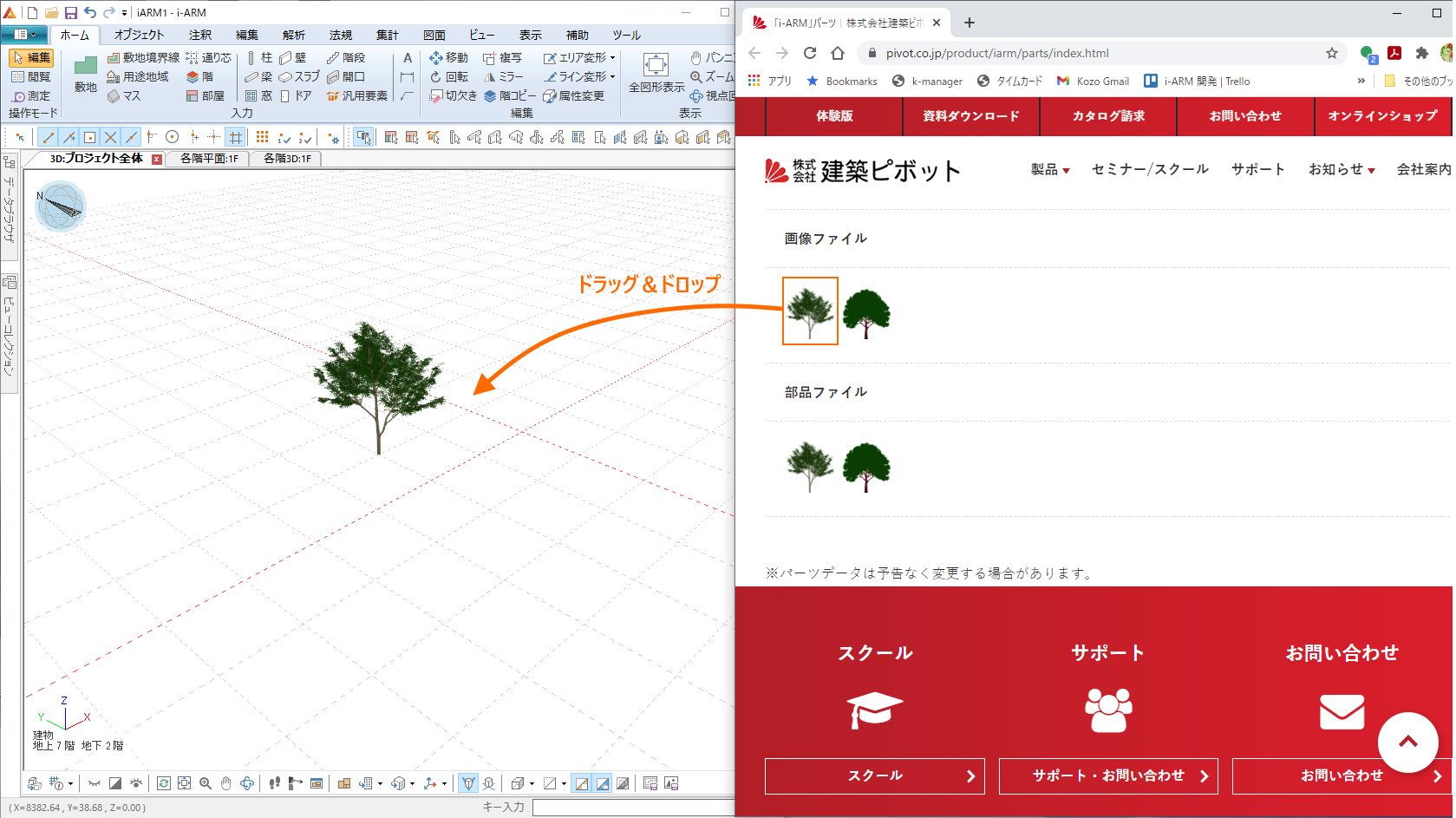Select the 測定 (measure) mode
This screenshot has height=818, width=1456.
[31, 95]
